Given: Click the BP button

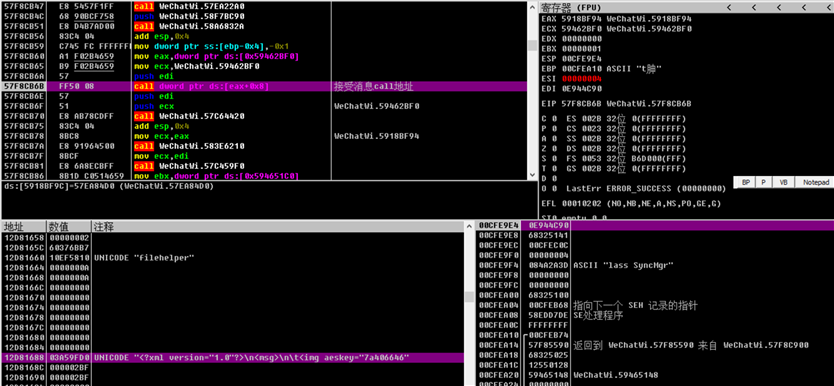Looking at the screenshot, I should [746, 182].
